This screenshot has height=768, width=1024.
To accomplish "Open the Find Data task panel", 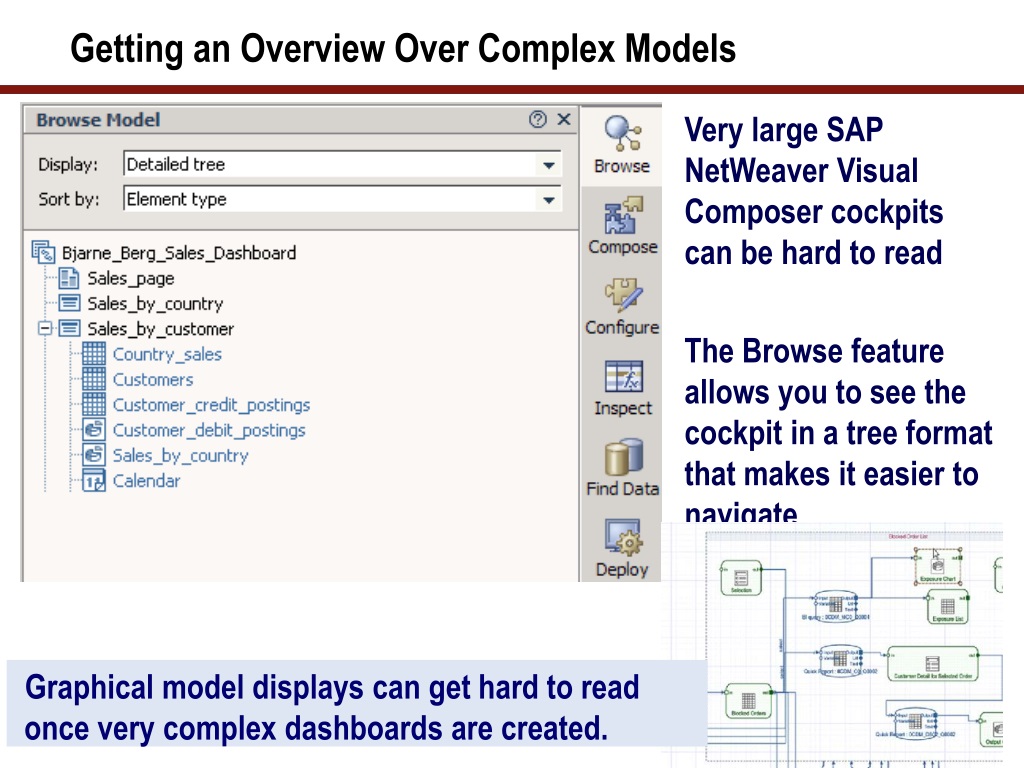I will click(x=622, y=468).
